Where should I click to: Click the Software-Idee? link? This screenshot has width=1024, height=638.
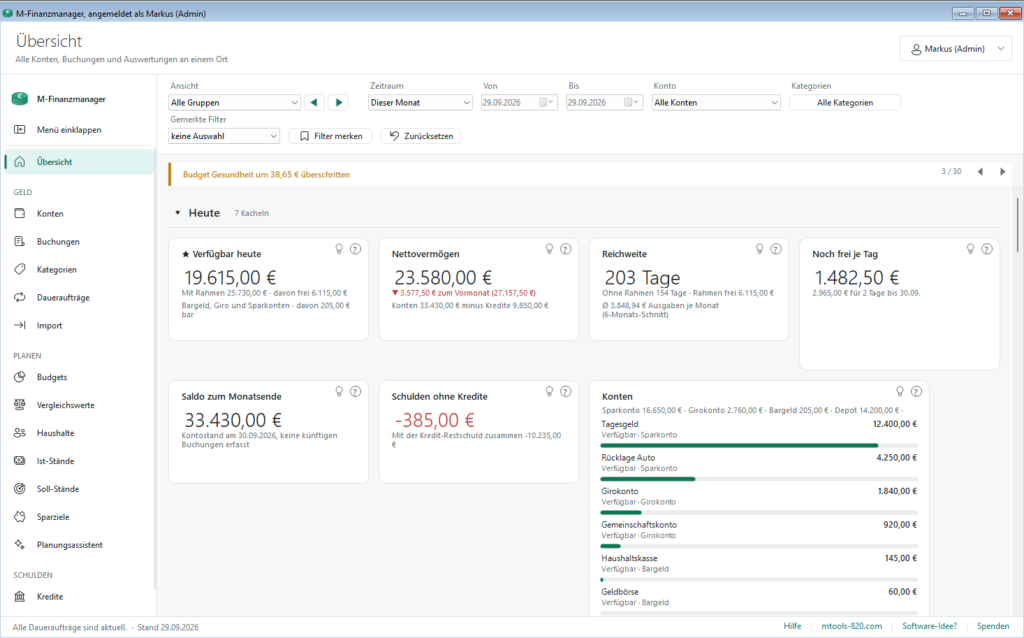pyautogui.click(x=929, y=626)
